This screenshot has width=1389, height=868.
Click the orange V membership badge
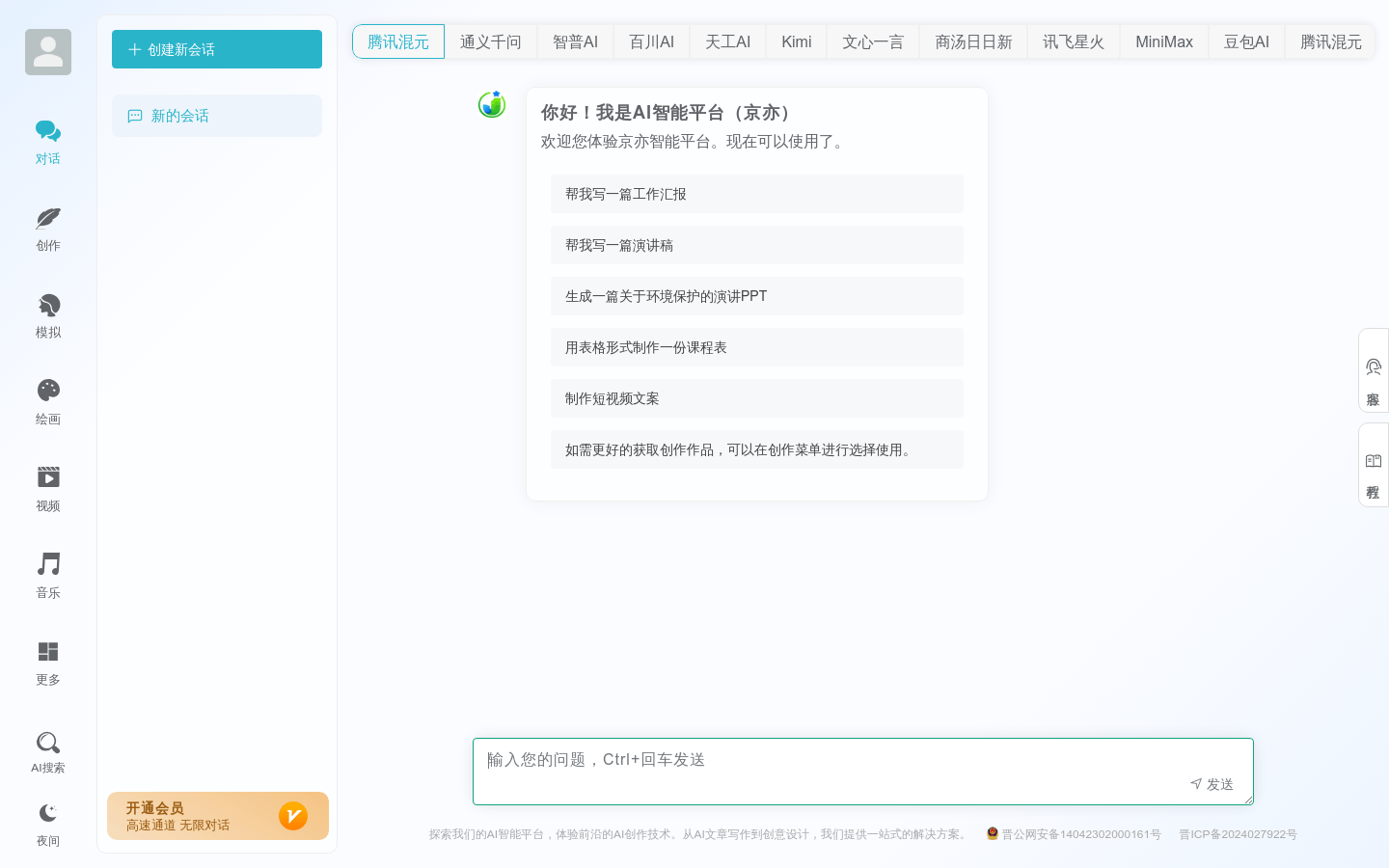coord(293,816)
